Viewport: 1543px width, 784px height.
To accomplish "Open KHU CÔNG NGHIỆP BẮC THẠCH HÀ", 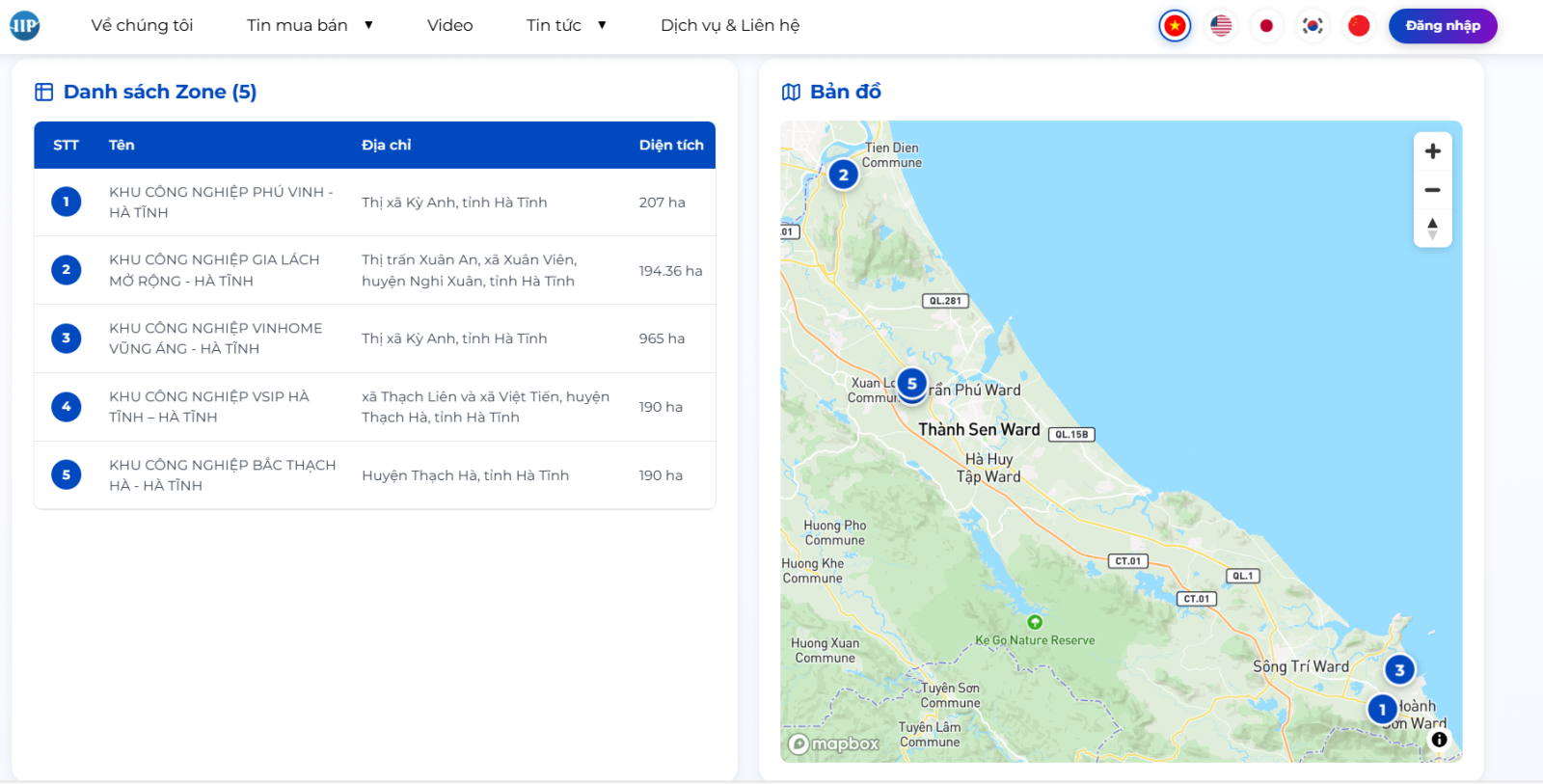I will tap(374, 475).
